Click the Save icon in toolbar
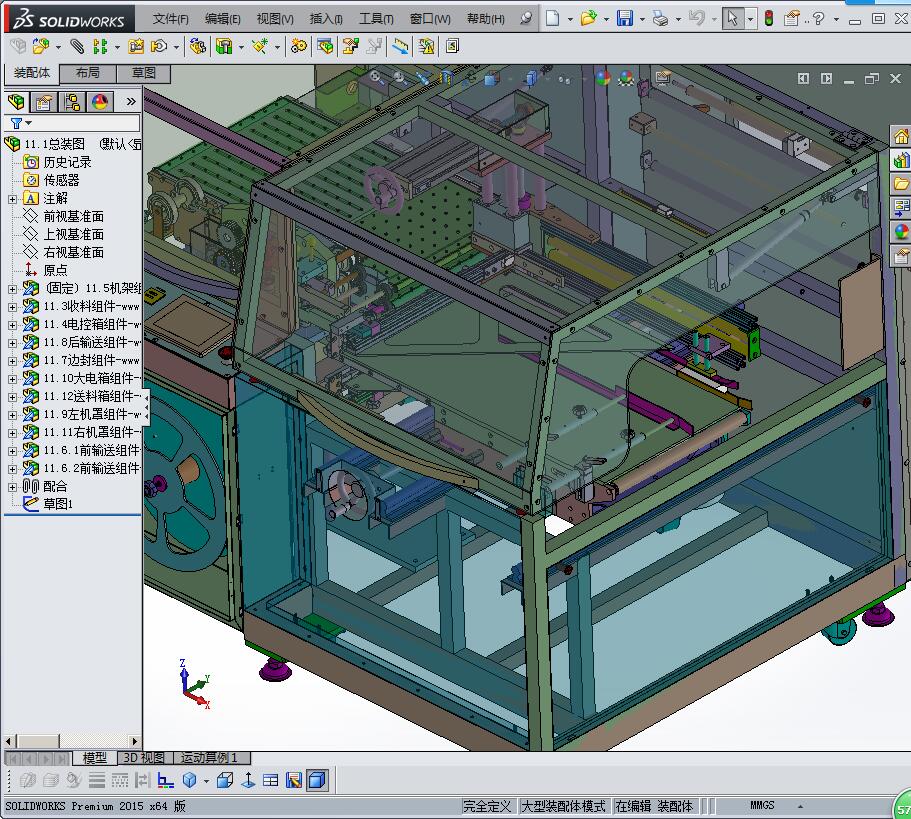The image size is (911, 819). (624, 18)
